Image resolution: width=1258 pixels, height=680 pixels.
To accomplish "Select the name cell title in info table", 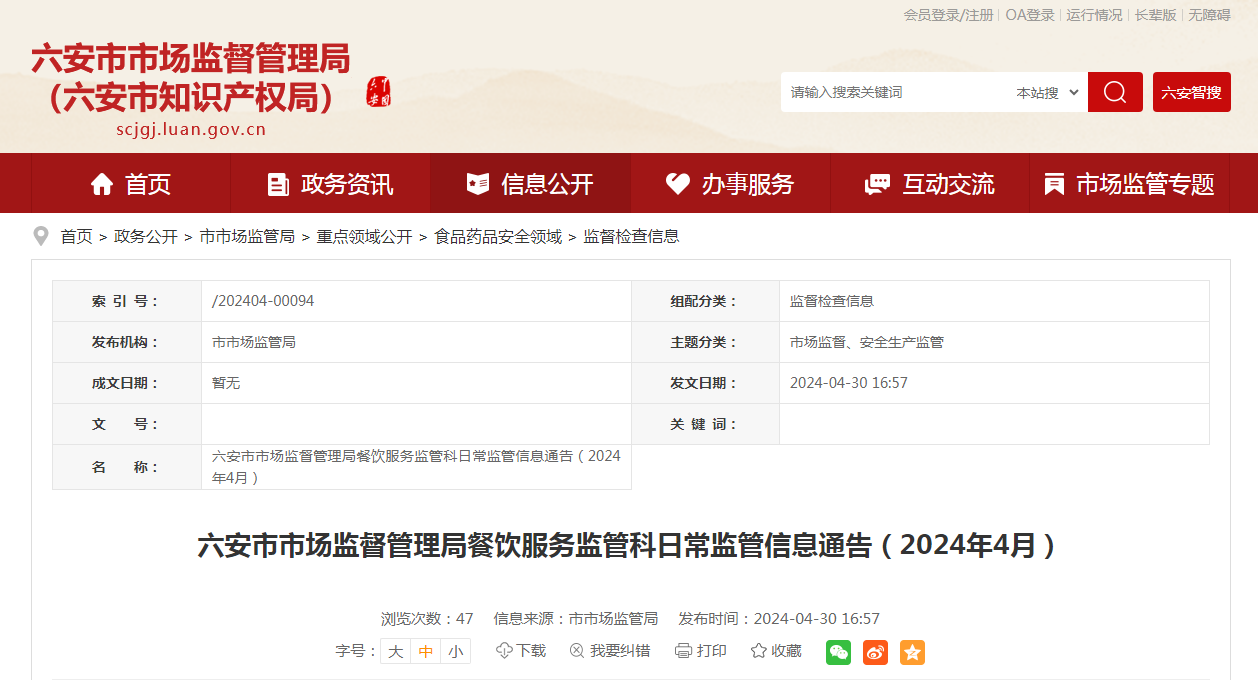I will click(416, 467).
